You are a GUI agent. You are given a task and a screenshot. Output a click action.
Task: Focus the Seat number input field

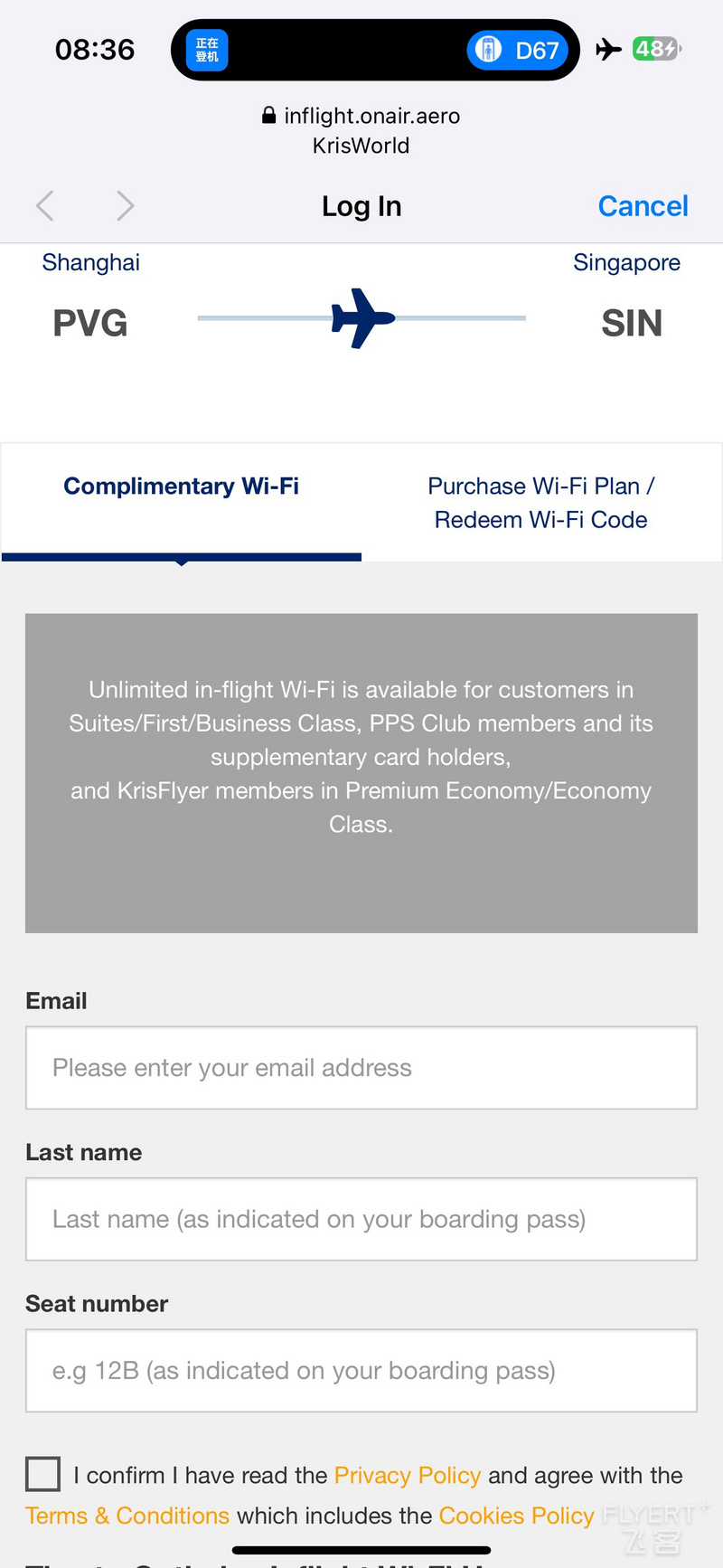tap(361, 1371)
